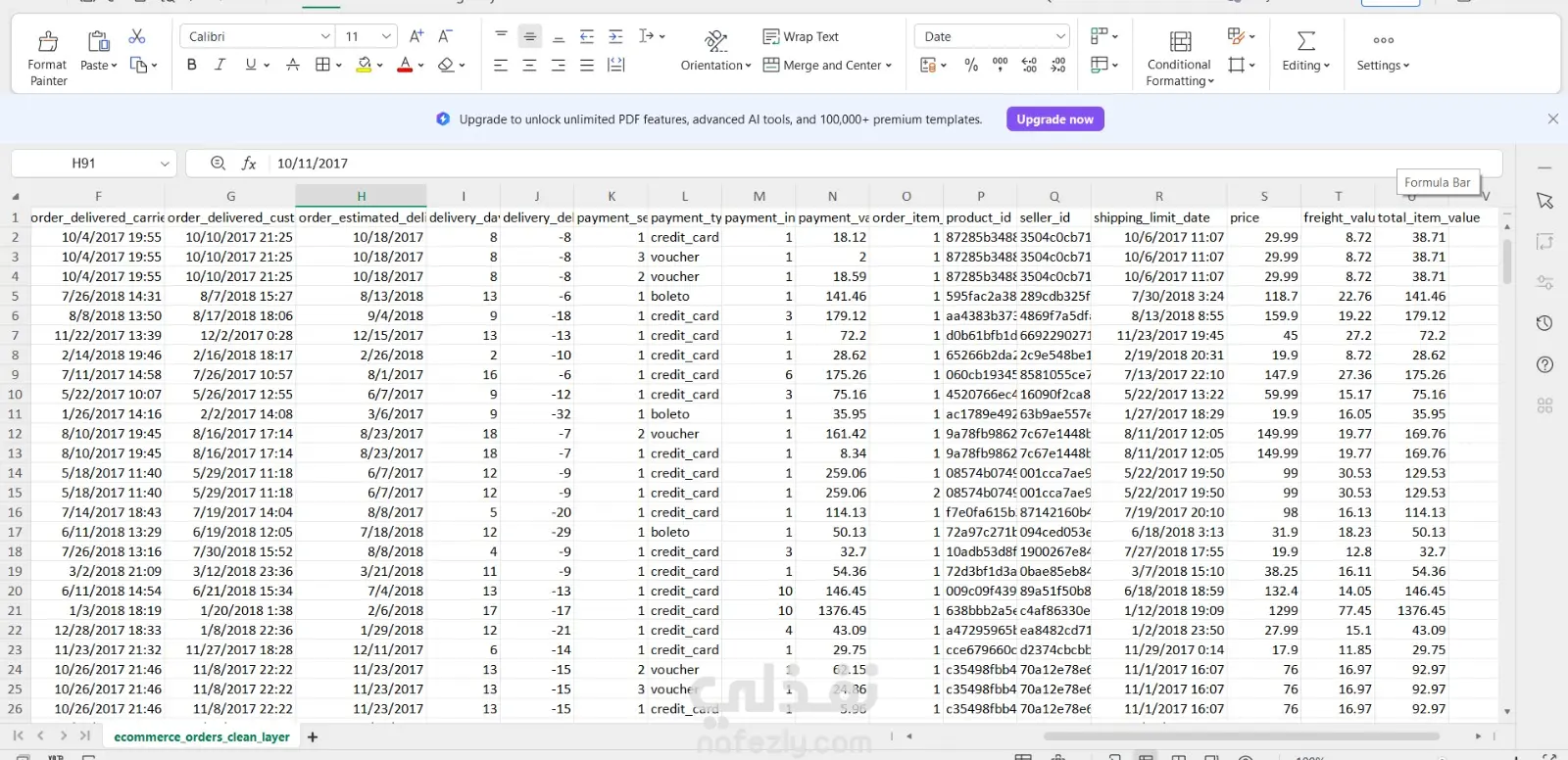Screen dimensions: 1568x760
Task: Toggle Wrap Text
Action: click(801, 36)
